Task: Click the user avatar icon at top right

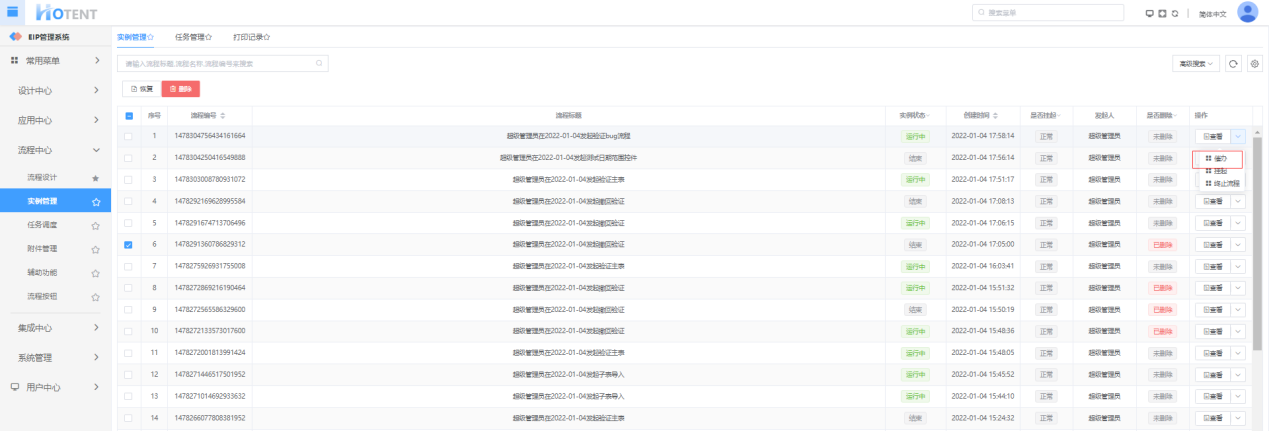Action: pyautogui.click(x=1247, y=12)
